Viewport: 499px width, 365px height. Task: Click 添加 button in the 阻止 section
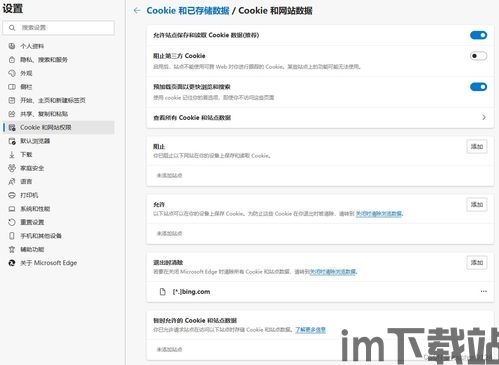[477, 147]
